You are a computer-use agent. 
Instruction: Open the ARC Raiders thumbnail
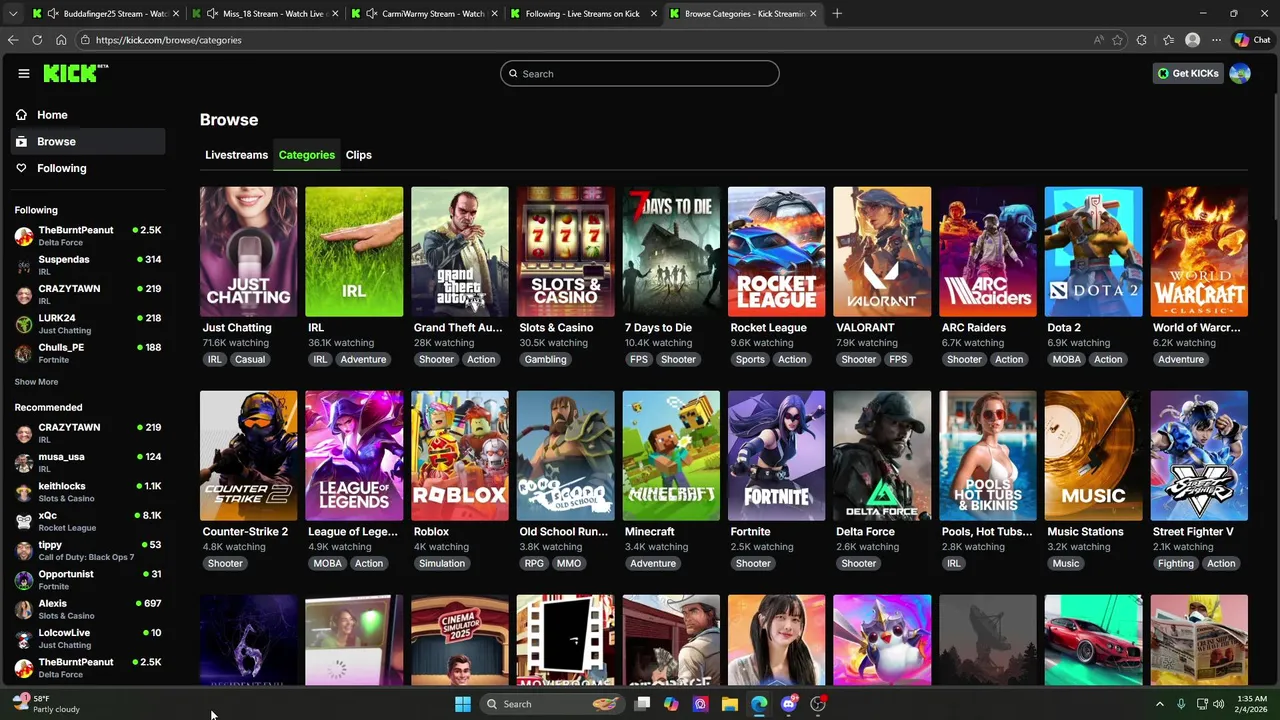[988, 252]
